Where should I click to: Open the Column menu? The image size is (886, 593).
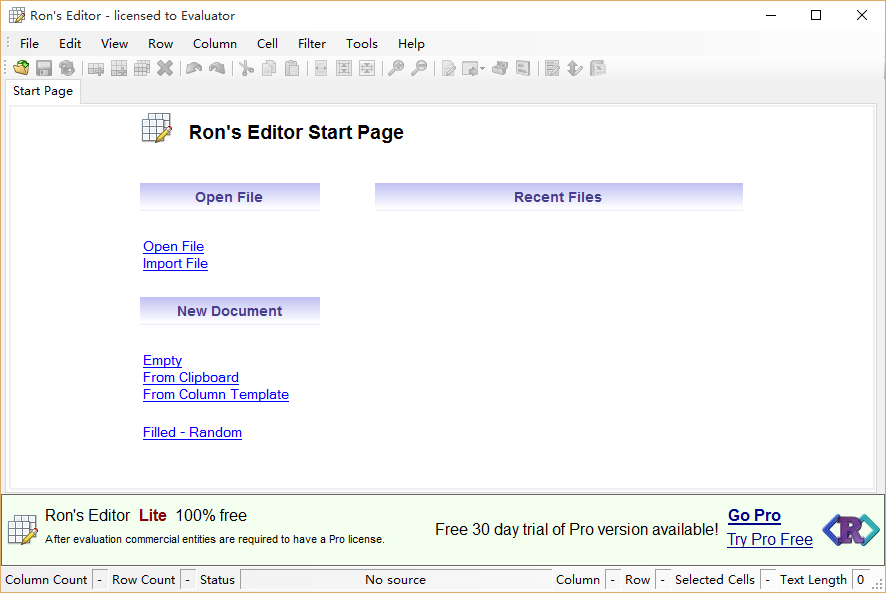(x=215, y=44)
